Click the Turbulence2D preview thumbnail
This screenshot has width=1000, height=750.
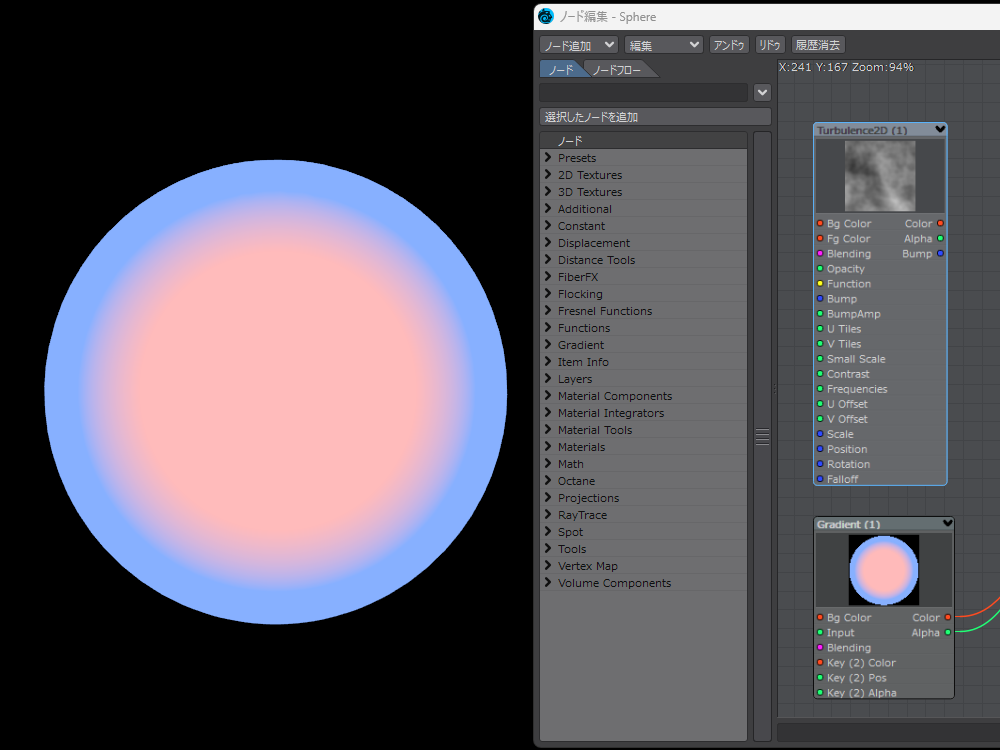pyautogui.click(x=879, y=175)
